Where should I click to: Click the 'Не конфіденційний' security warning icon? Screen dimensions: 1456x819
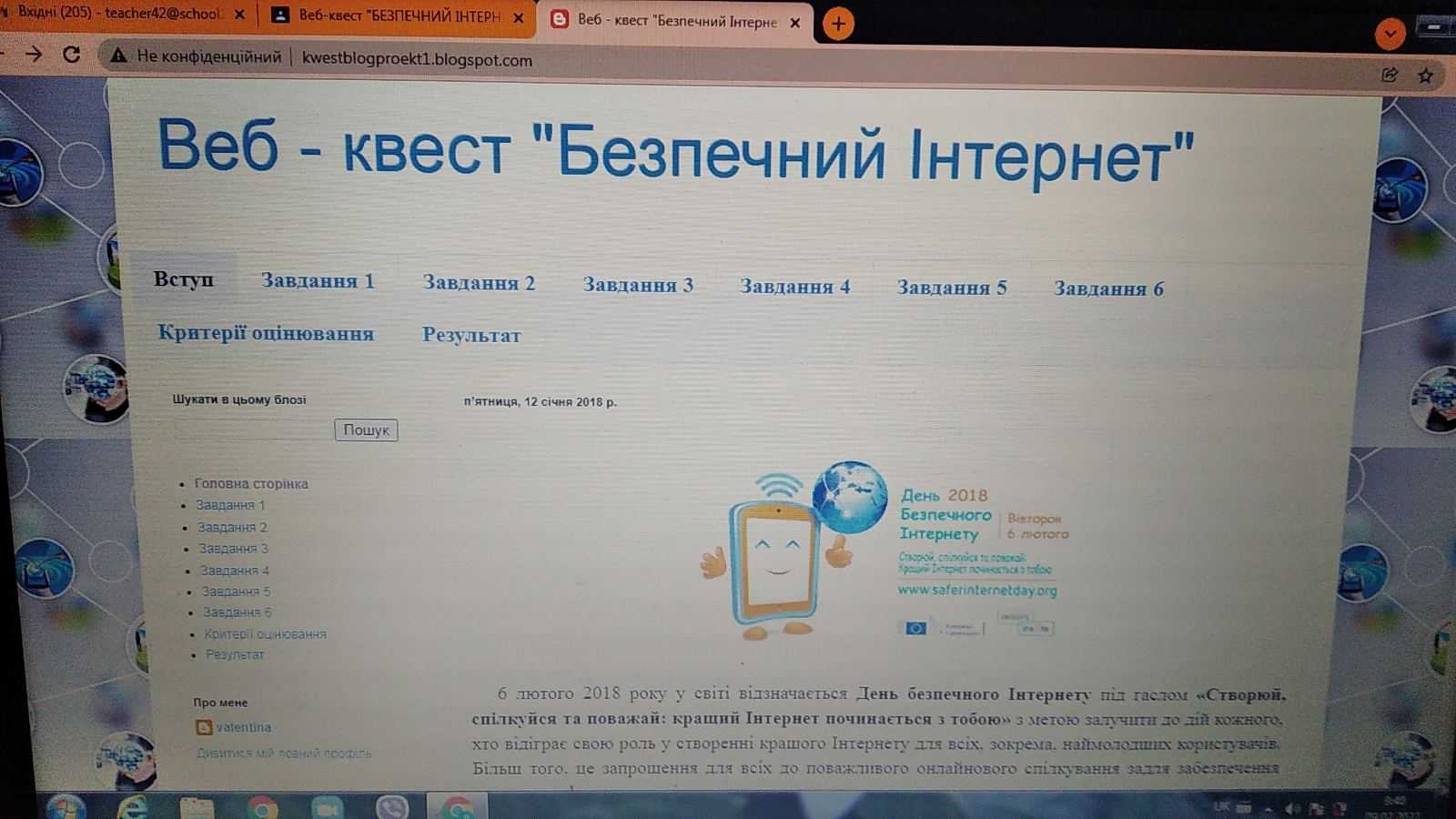coord(118,56)
